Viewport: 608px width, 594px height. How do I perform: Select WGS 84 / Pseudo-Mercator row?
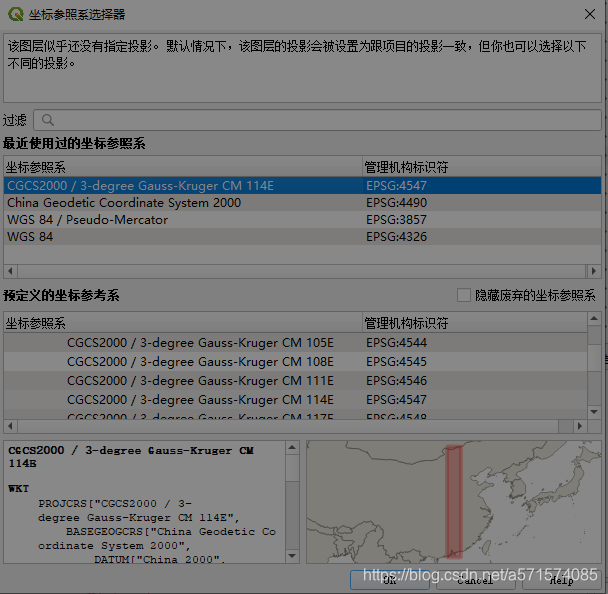tap(302, 220)
